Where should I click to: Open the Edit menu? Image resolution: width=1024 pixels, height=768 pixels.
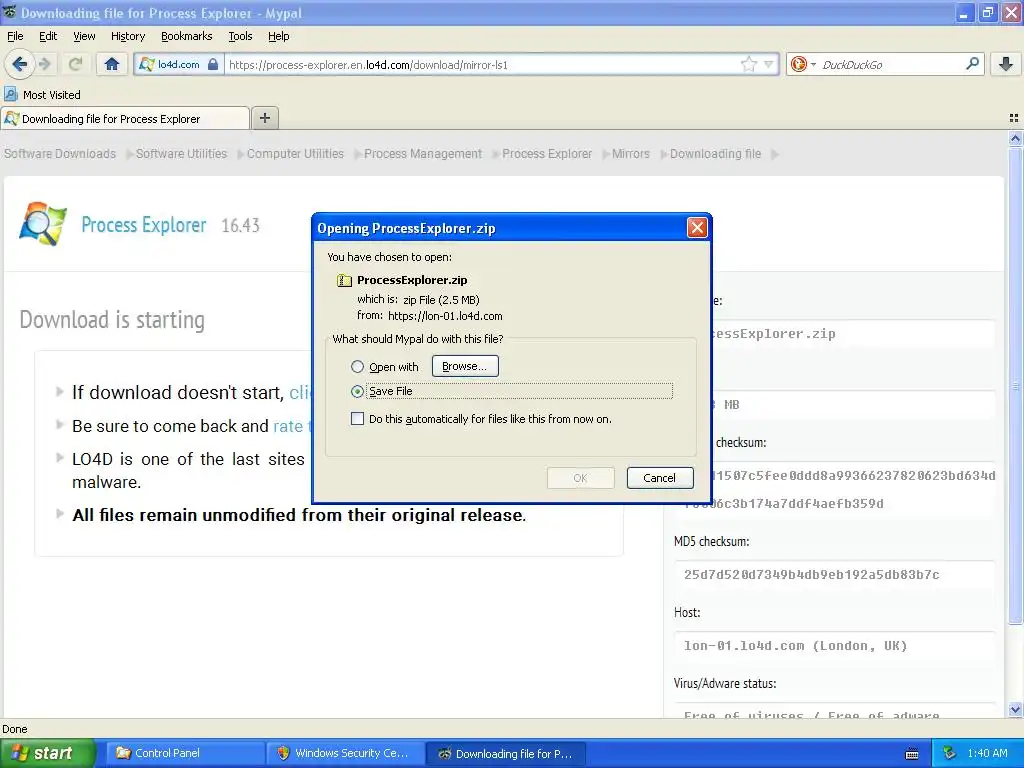48,36
